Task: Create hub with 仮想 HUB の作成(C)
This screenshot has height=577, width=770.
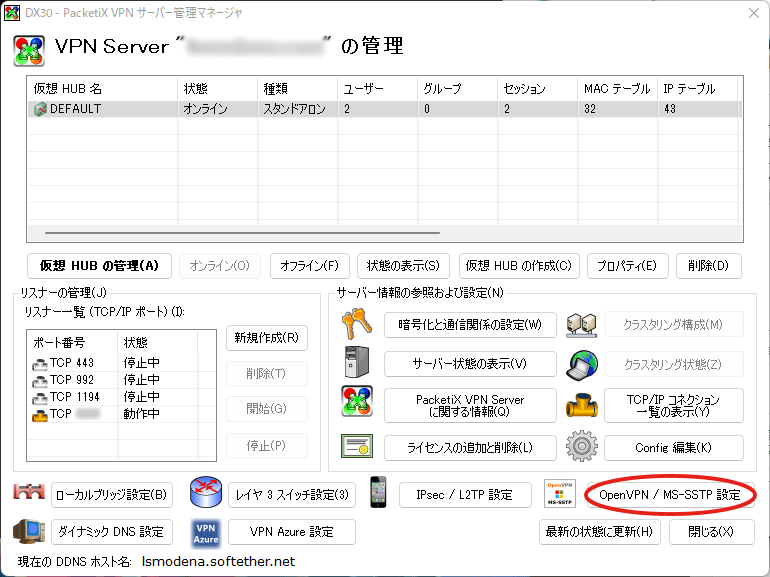Action: pos(519,266)
